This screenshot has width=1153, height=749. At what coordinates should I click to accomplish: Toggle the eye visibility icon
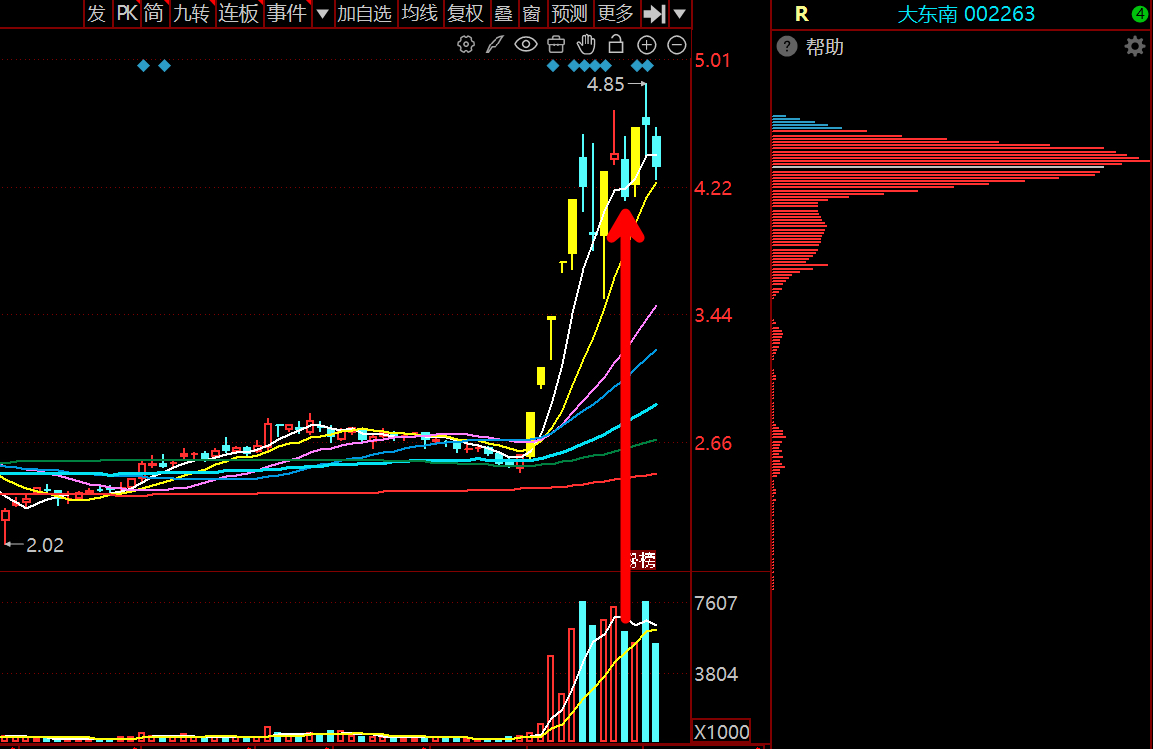[526, 44]
